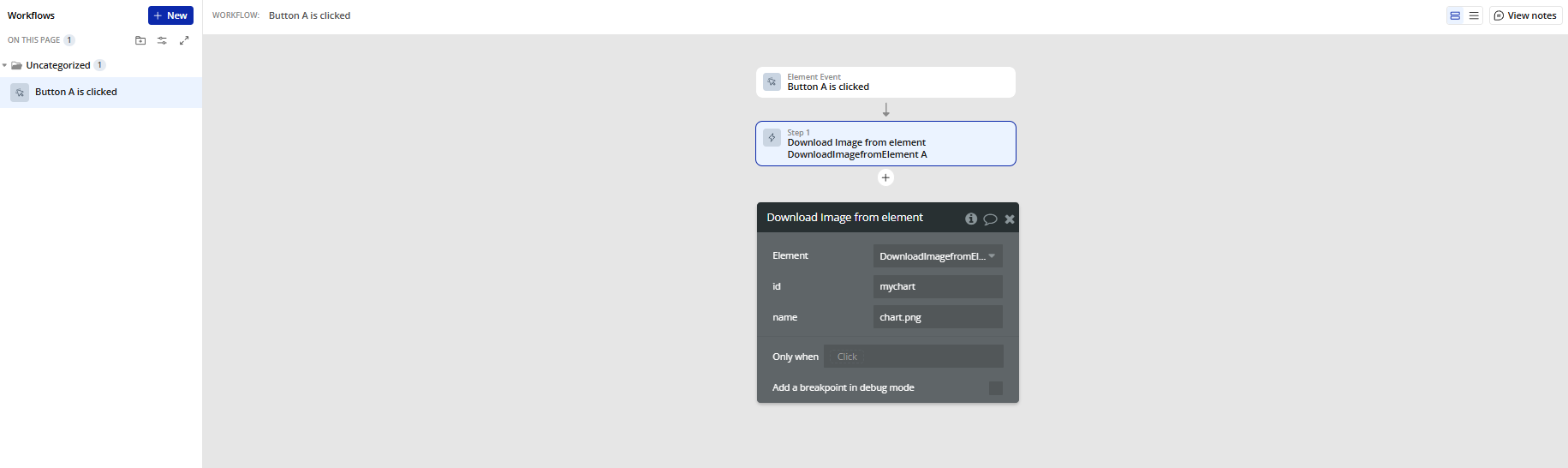The width and height of the screenshot is (1568, 468).
Task: Click the id input field
Action: tap(938, 287)
